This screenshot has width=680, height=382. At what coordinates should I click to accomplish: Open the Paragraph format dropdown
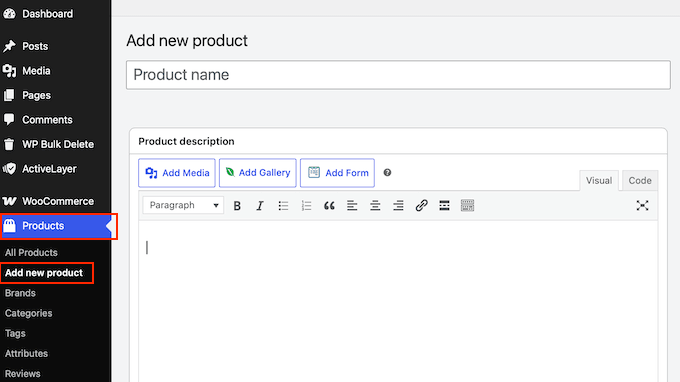[x=183, y=205]
